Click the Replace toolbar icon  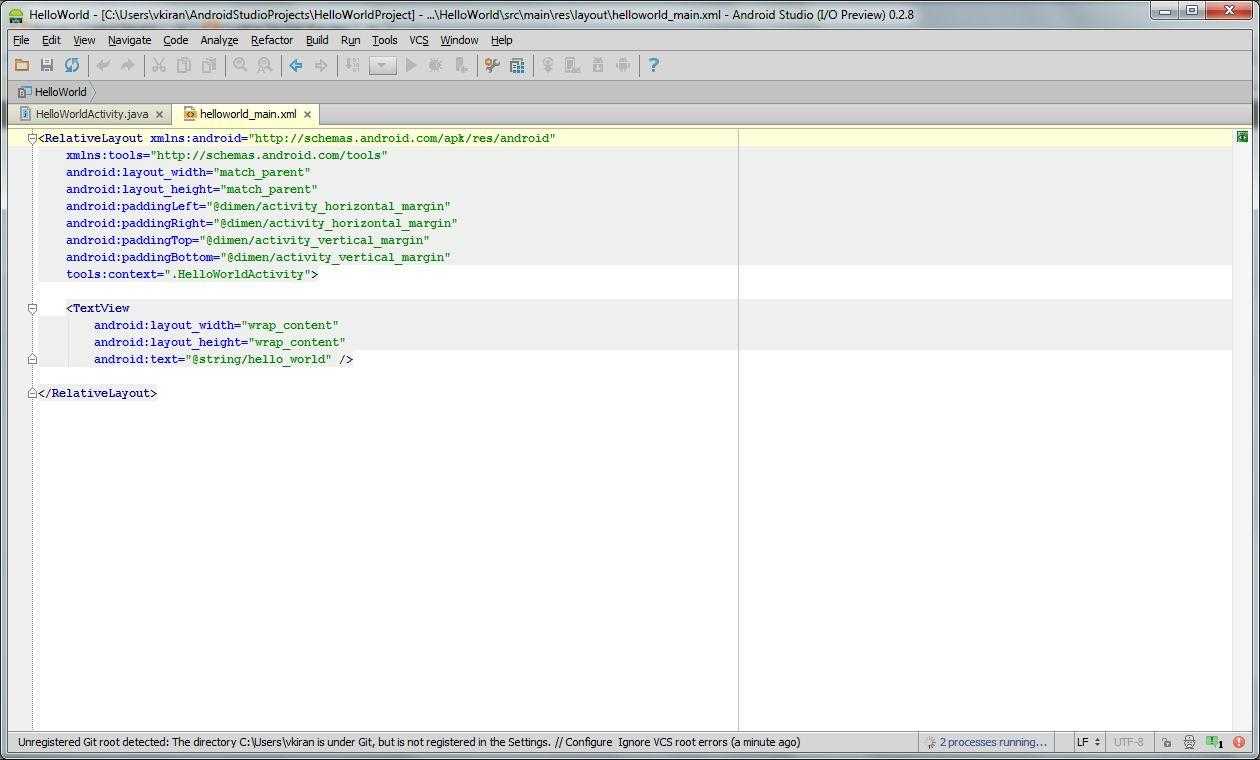click(x=265, y=65)
